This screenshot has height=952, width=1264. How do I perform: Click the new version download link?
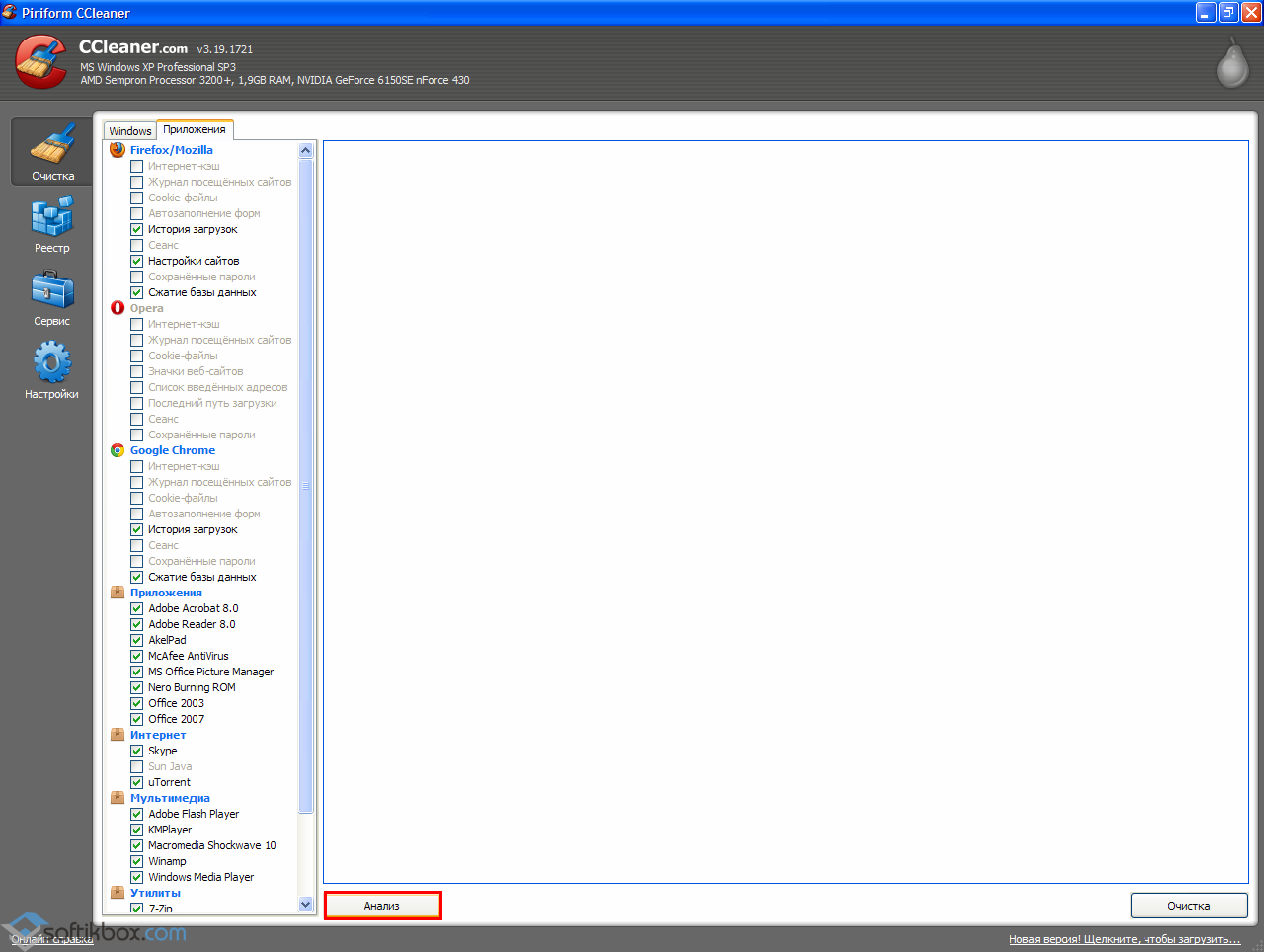tap(1124, 939)
